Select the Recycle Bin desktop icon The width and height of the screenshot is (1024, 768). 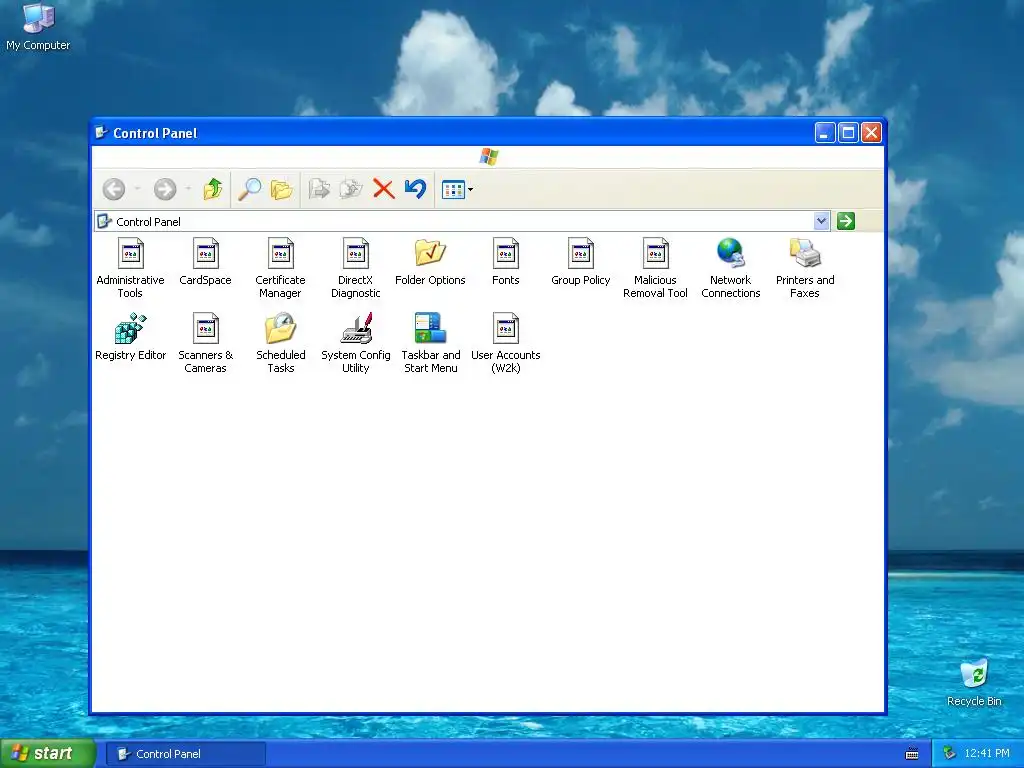974,683
